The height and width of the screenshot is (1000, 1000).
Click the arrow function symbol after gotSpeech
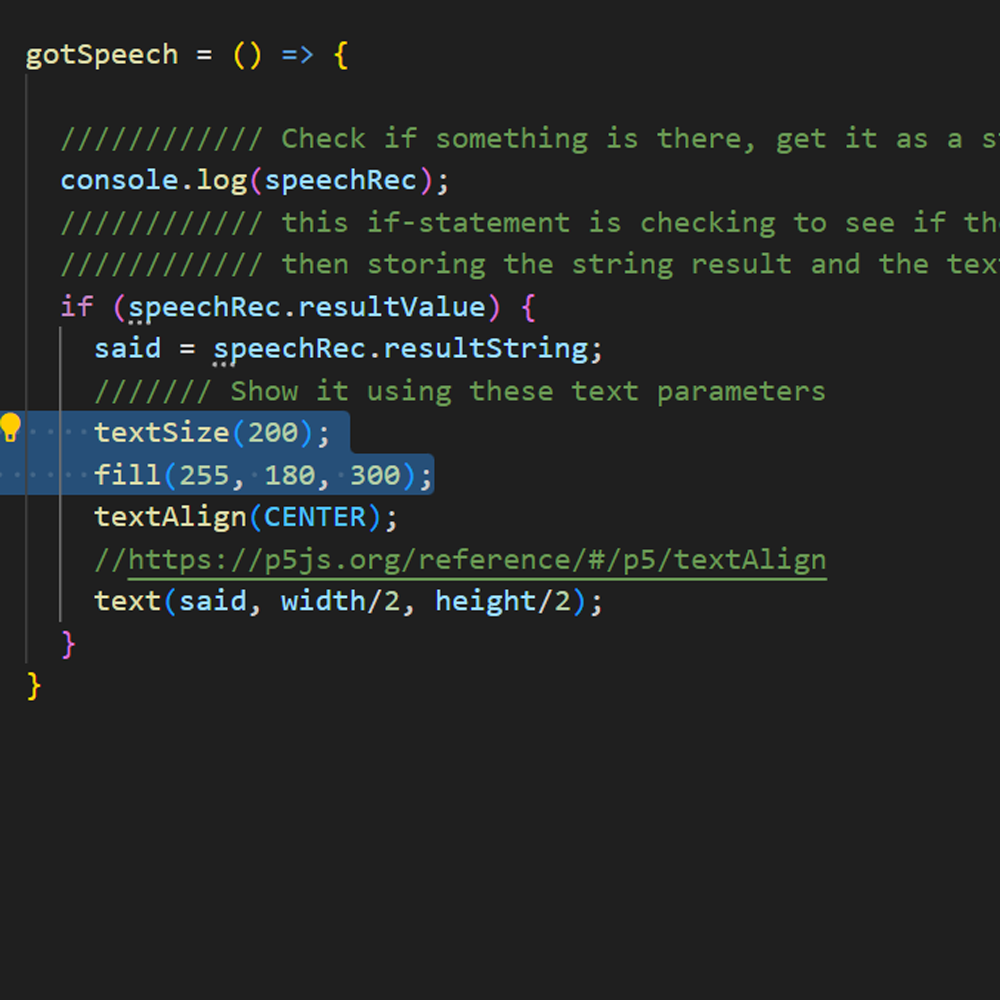coord(298,55)
